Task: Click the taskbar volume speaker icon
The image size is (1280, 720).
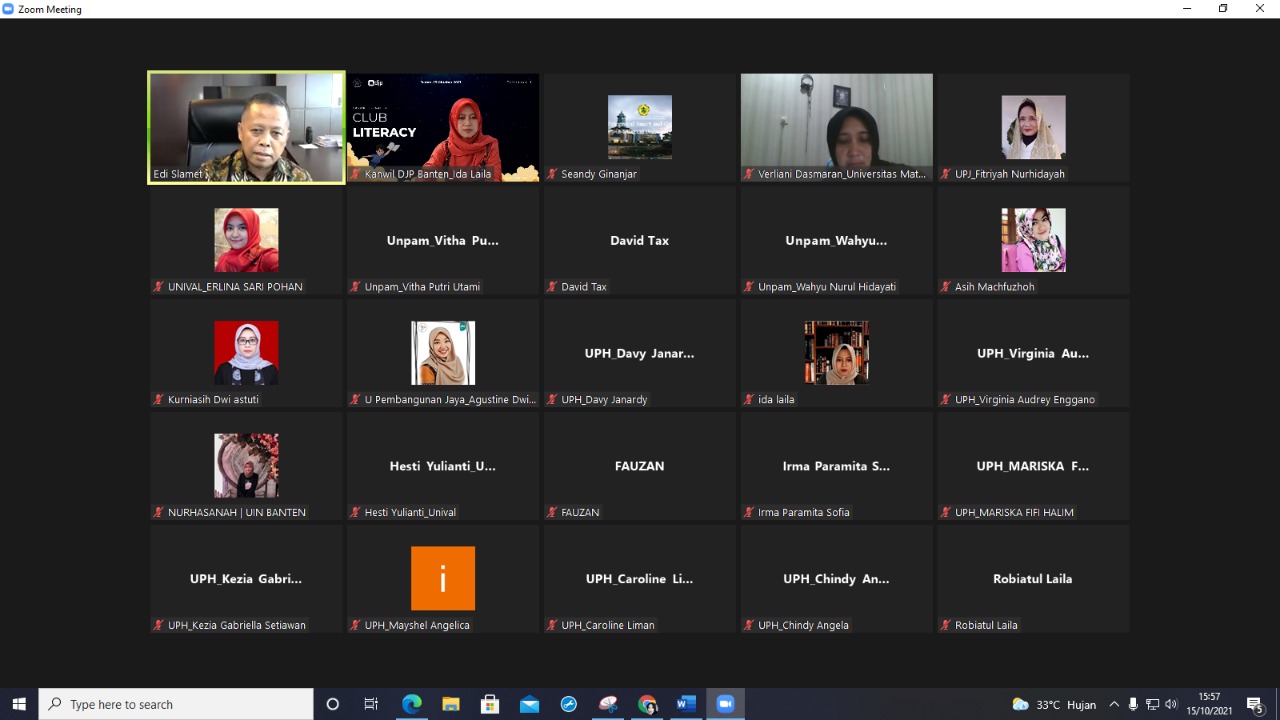Action: (x=1171, y=704)
